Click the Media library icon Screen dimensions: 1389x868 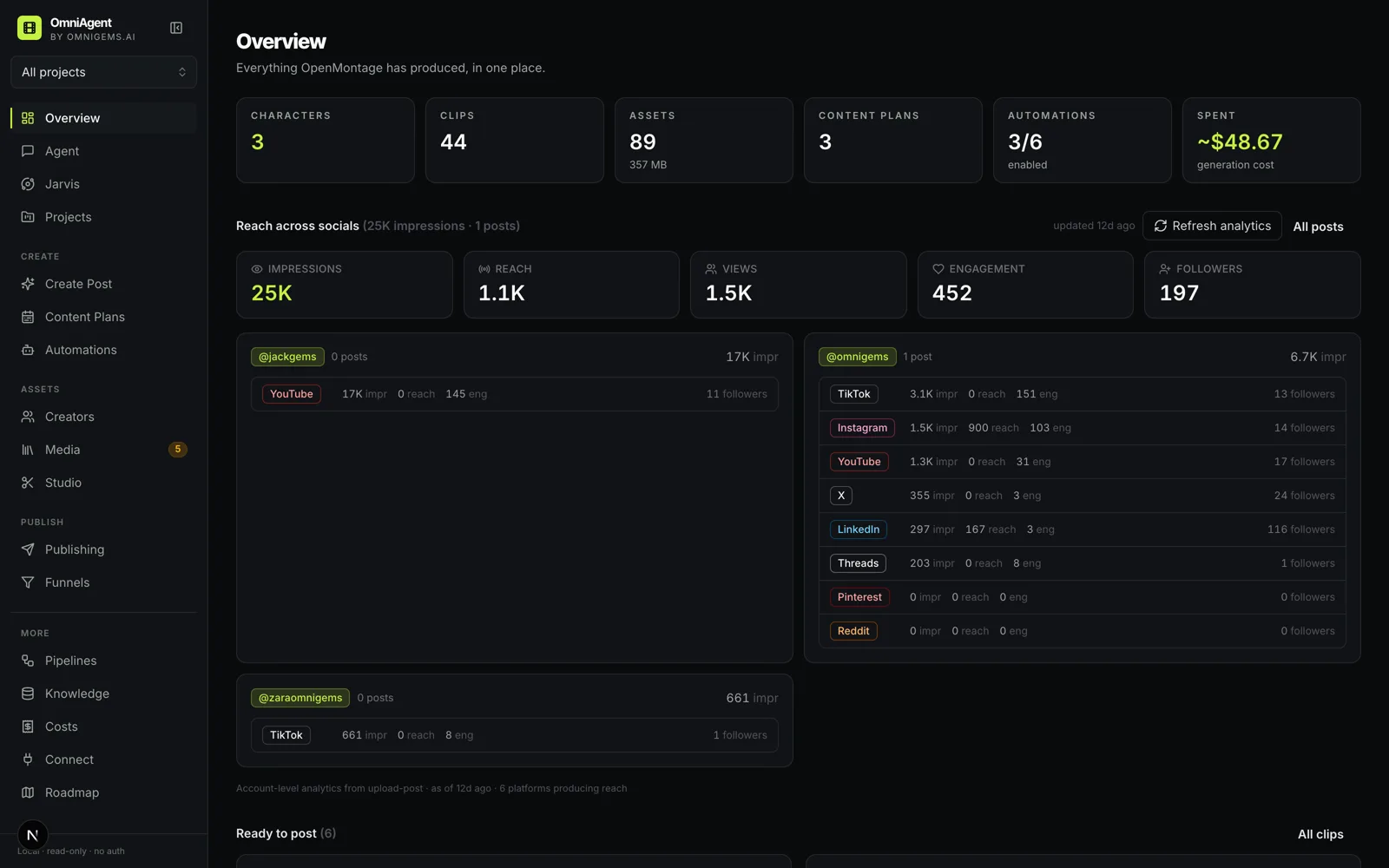(28, 450)
